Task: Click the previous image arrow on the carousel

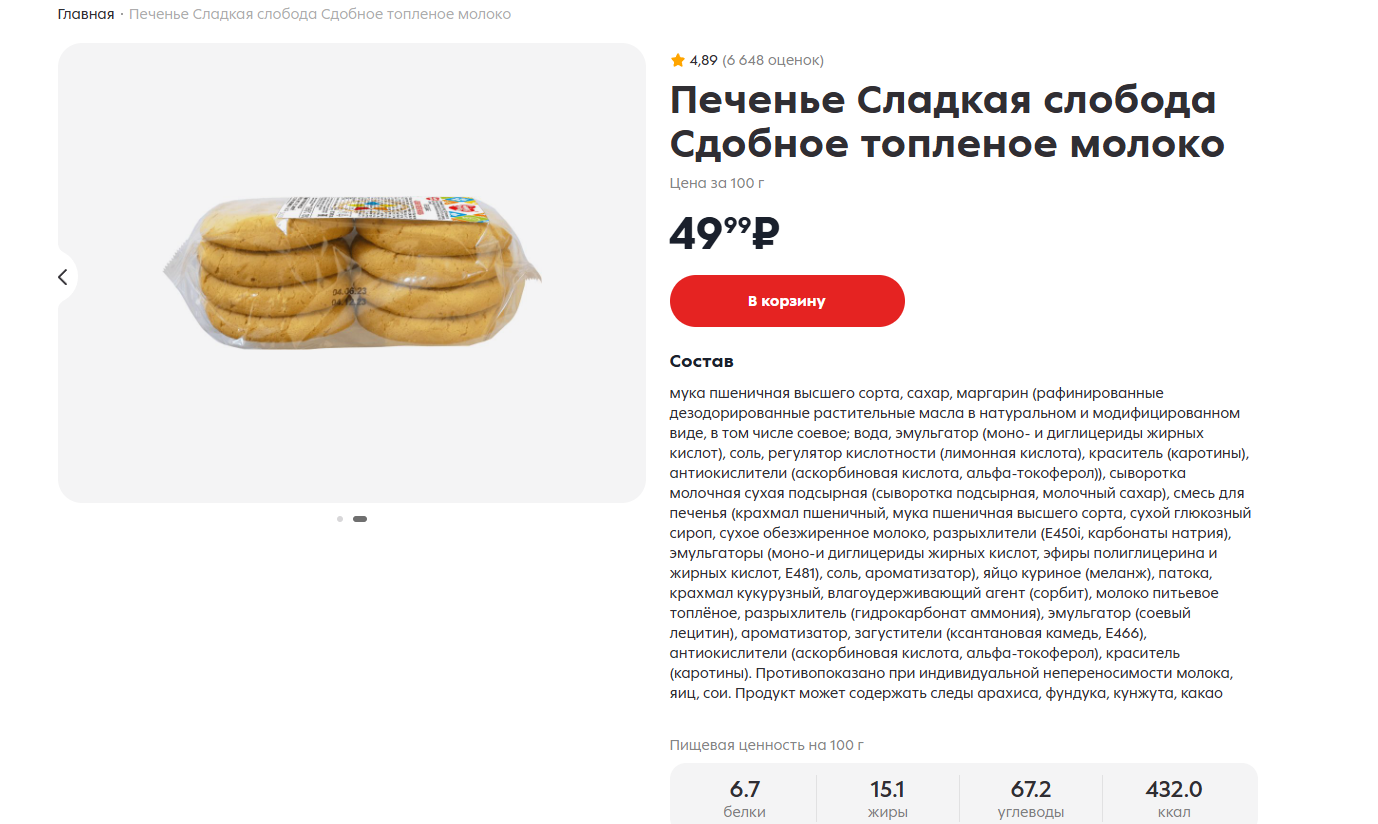Action: click(63, 277)
